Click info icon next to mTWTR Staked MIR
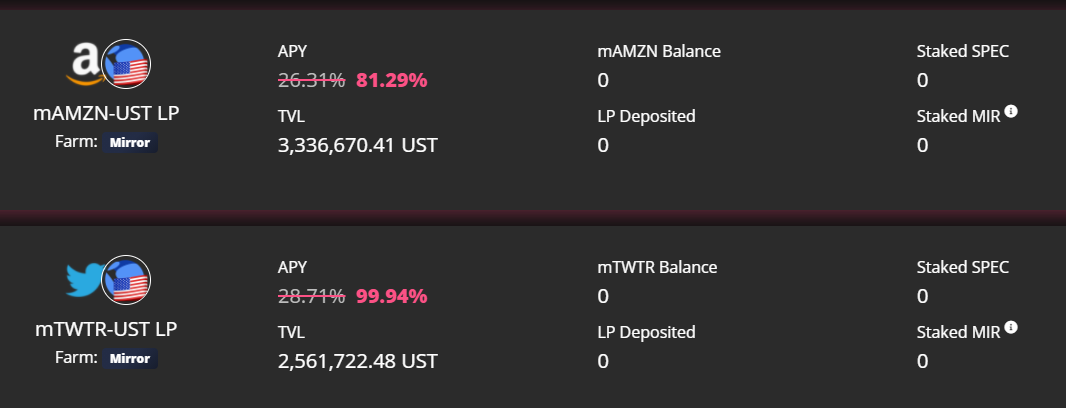This screenshot has width=1066, height=408. pyautogui.click(x=1011, y=328)
